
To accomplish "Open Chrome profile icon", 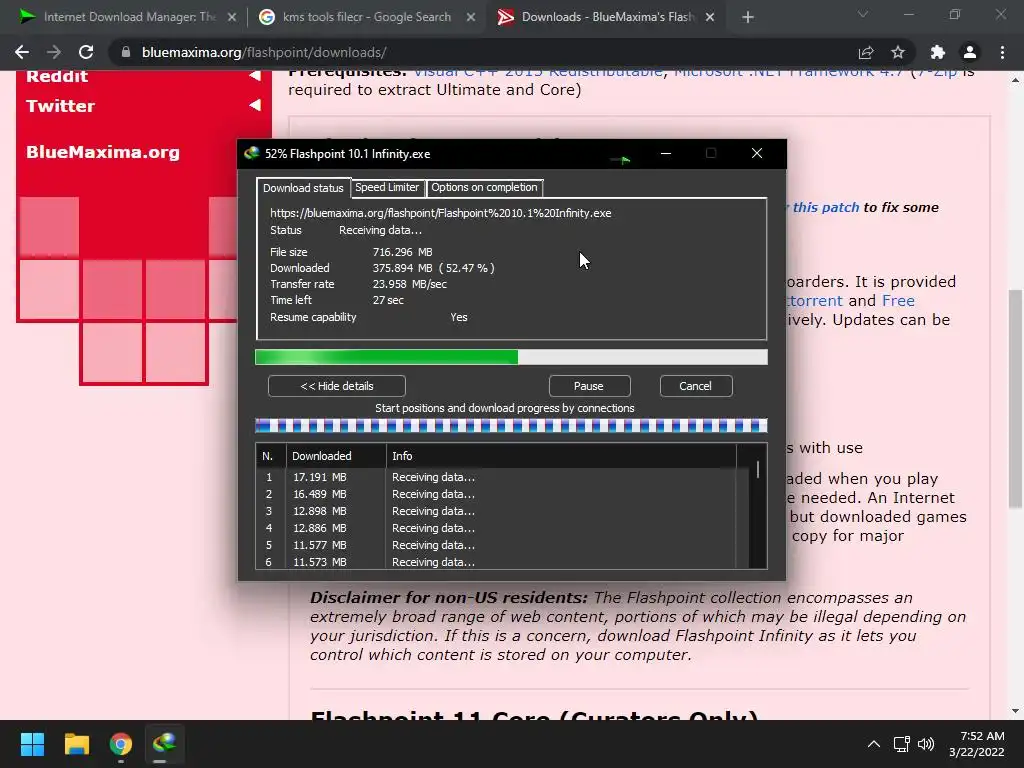I will click(970, 52).
